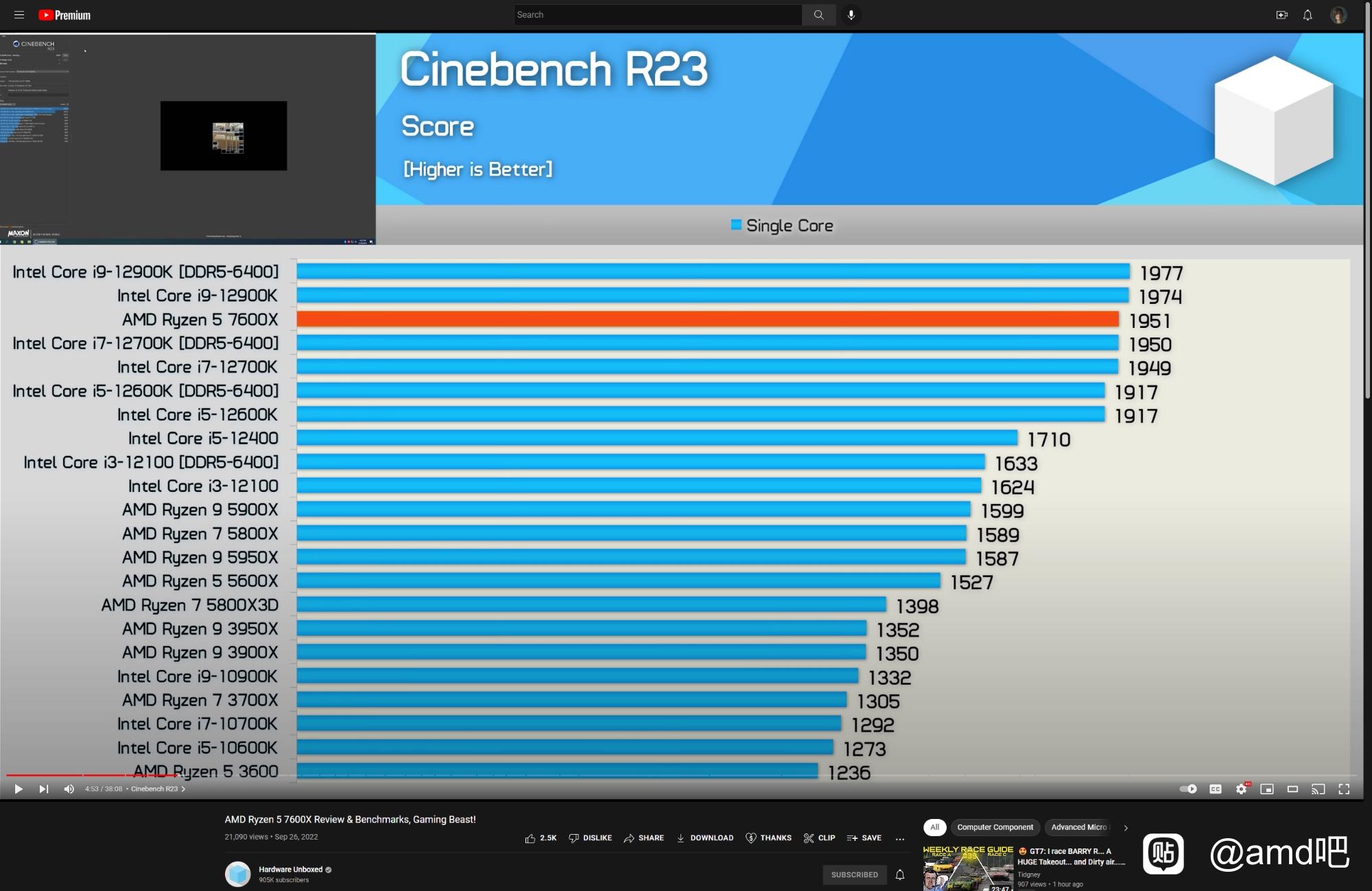Click the Tidgney channel name
The image size is (1372, 891).
(1028, 875)
